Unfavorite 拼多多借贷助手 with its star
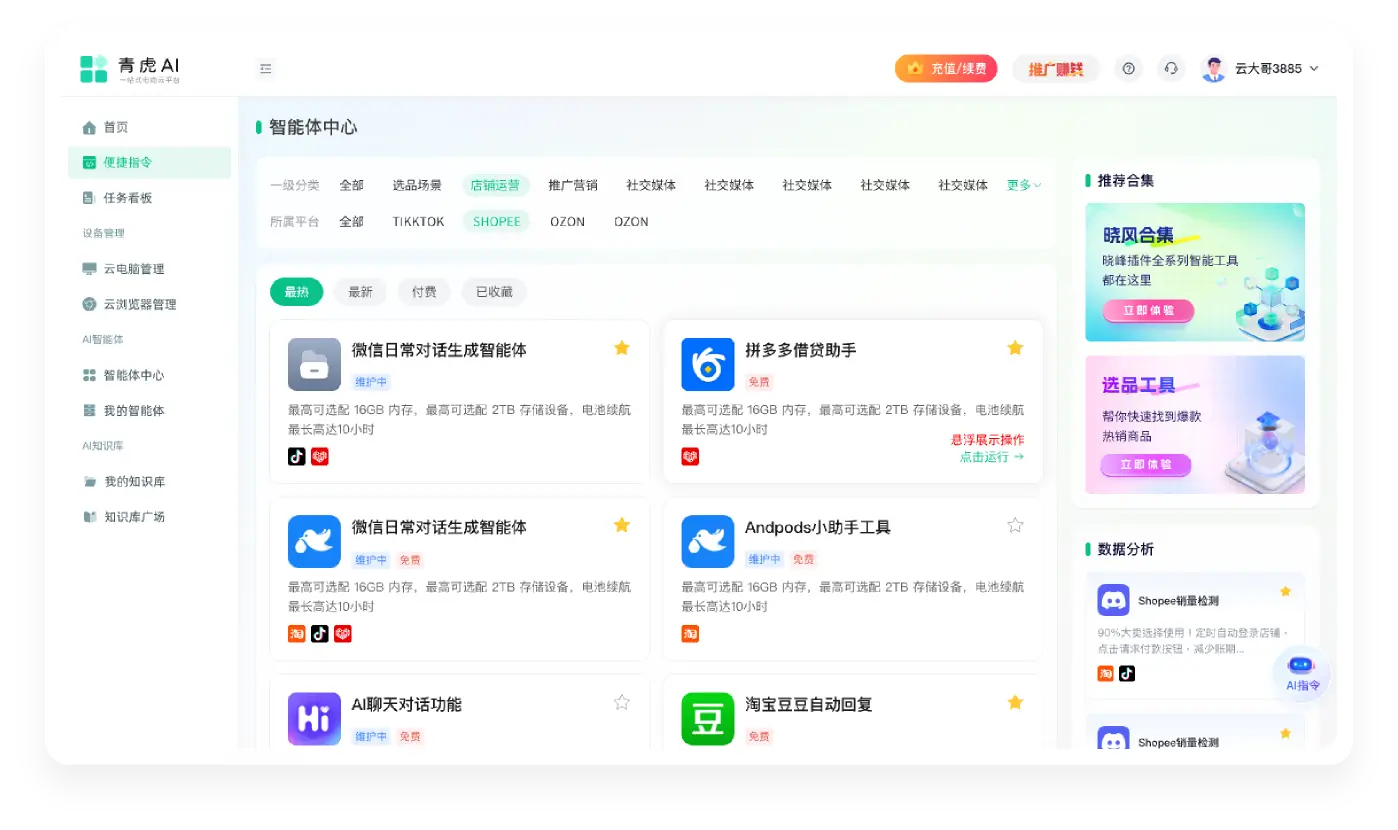 pos(1015,348)
